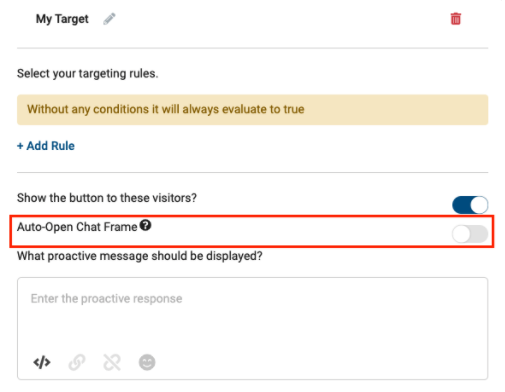Click the white knob of the blue toggle

point(479,205)
